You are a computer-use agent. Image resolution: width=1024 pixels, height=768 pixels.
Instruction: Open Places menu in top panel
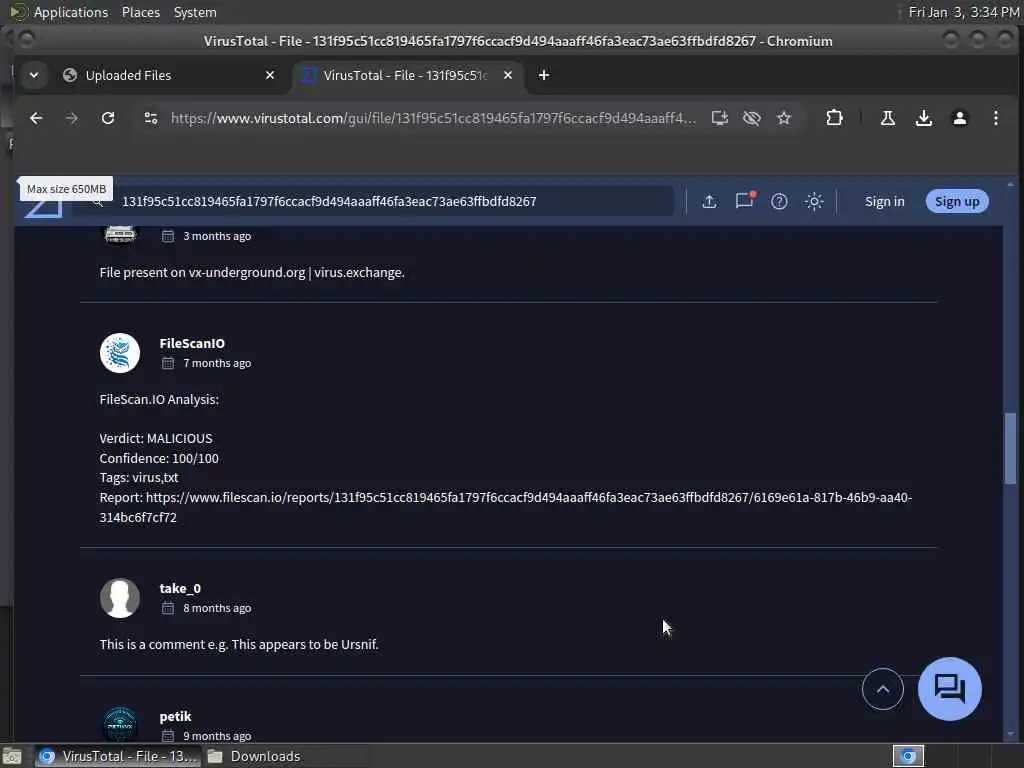point(140,12)
